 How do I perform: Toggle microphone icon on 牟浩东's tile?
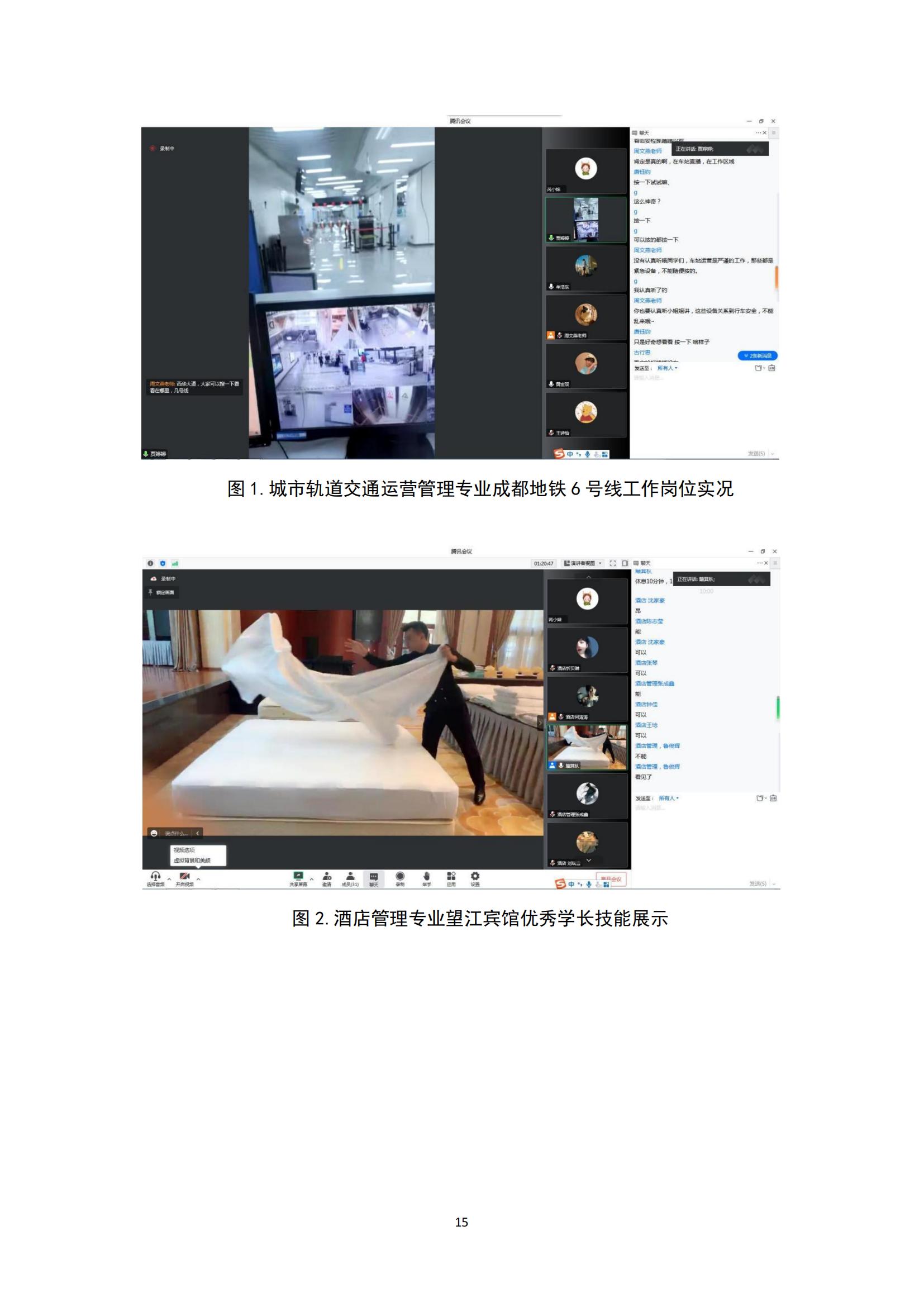click(x=551, y=286)
